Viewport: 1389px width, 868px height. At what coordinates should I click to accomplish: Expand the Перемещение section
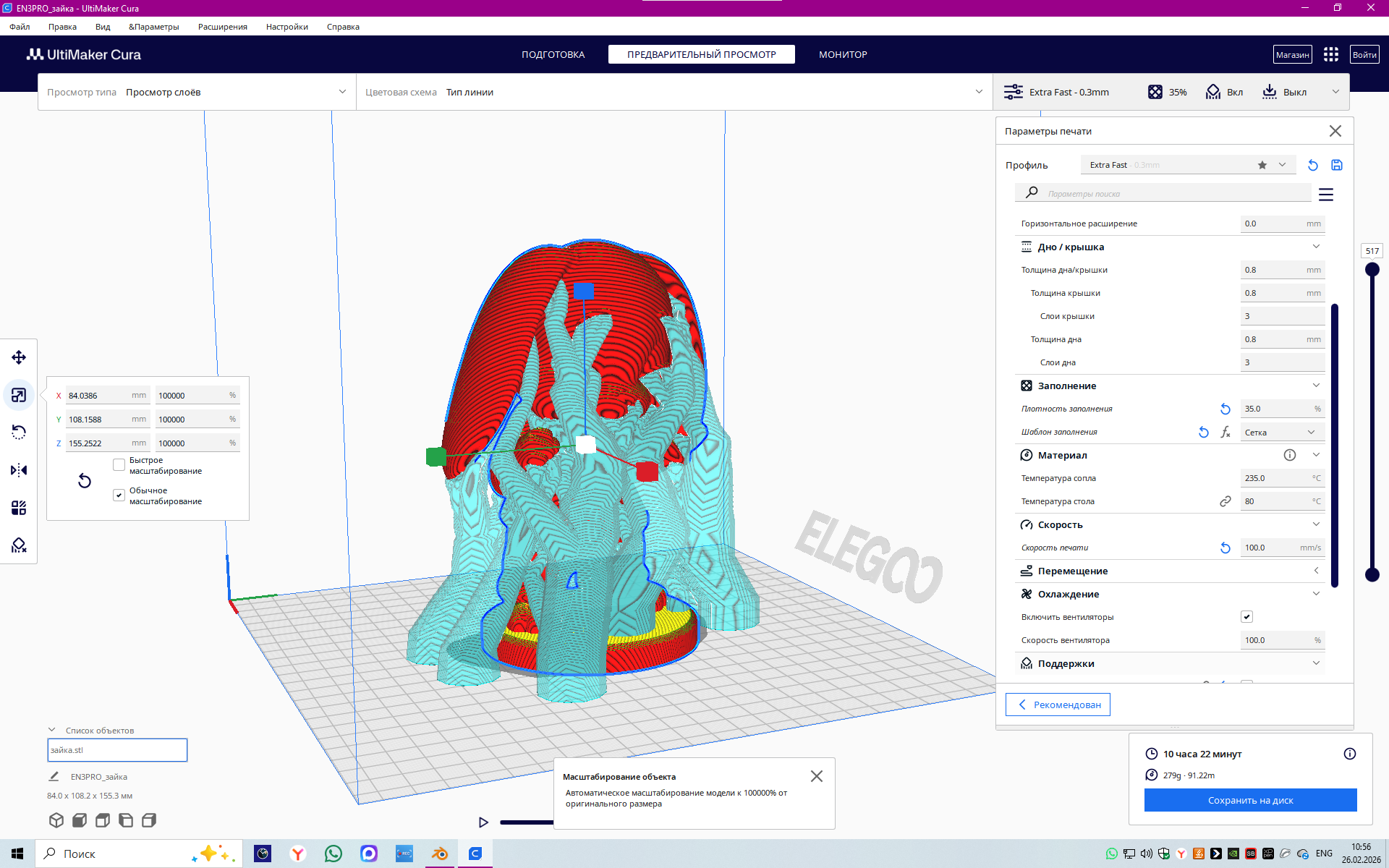(x=1316, y=571)
